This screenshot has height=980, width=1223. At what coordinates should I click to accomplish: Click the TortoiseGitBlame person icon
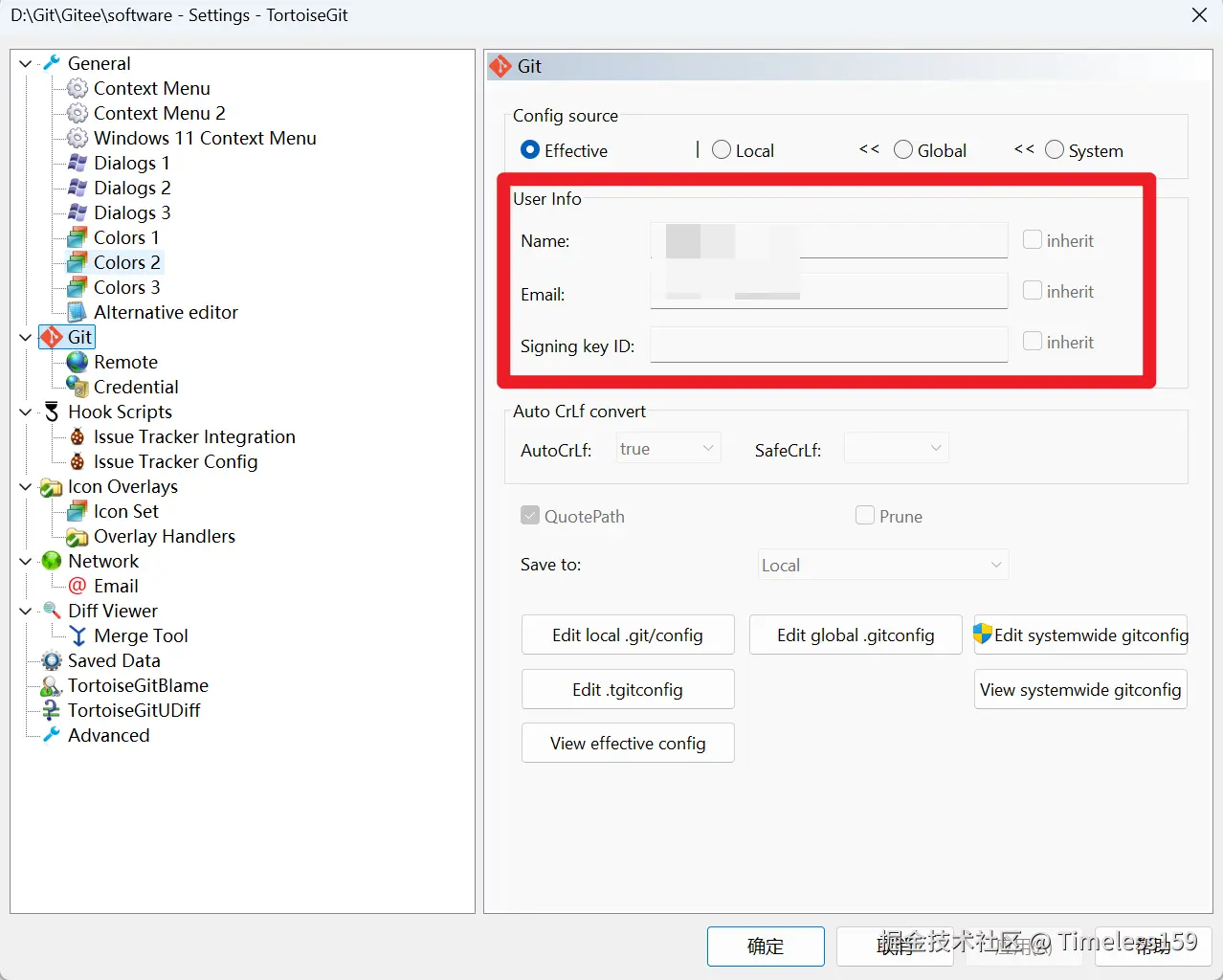click(x=52, y=685)
